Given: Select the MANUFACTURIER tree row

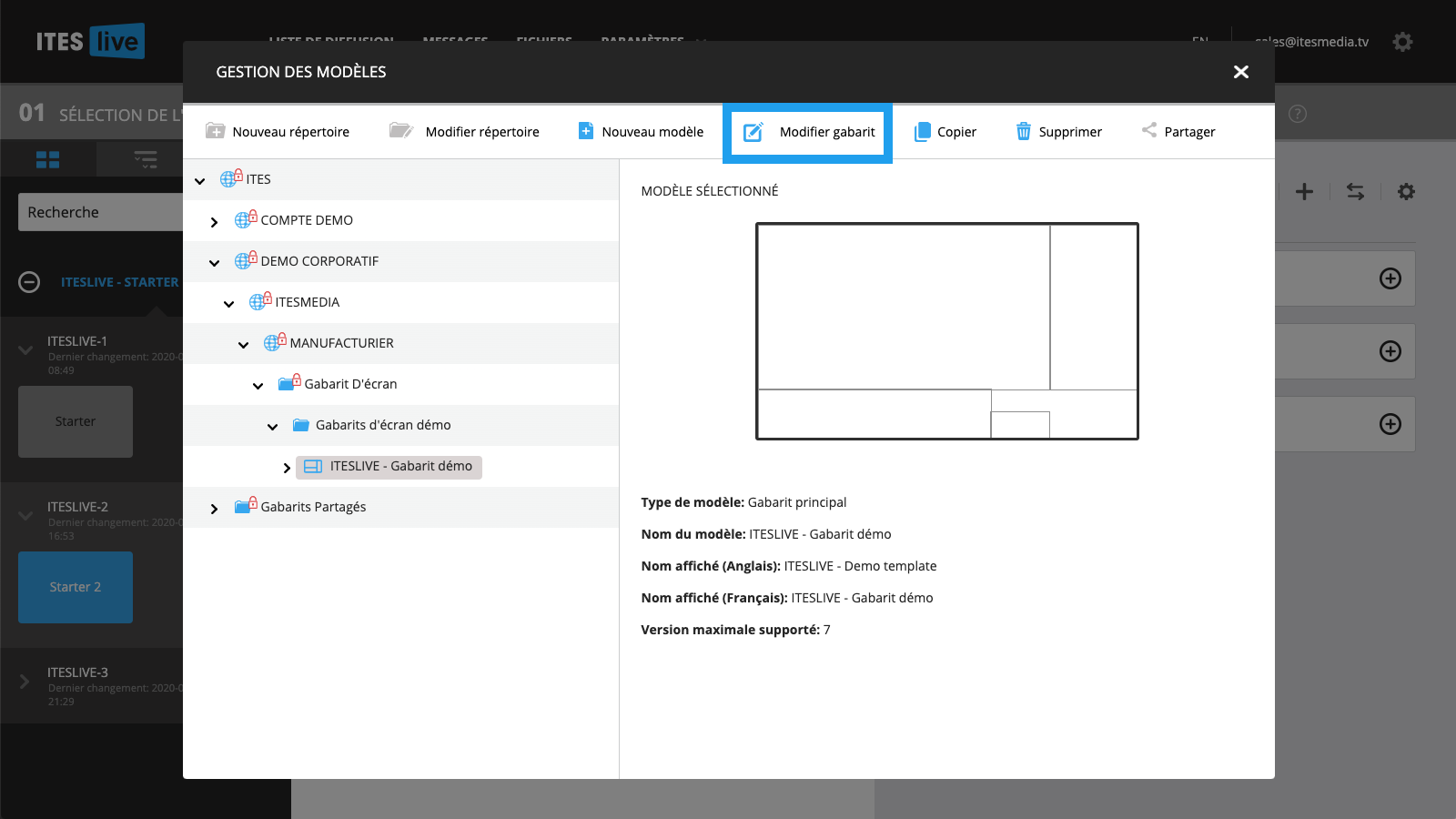Looking at the screenshot, I should tap(401, 343).
